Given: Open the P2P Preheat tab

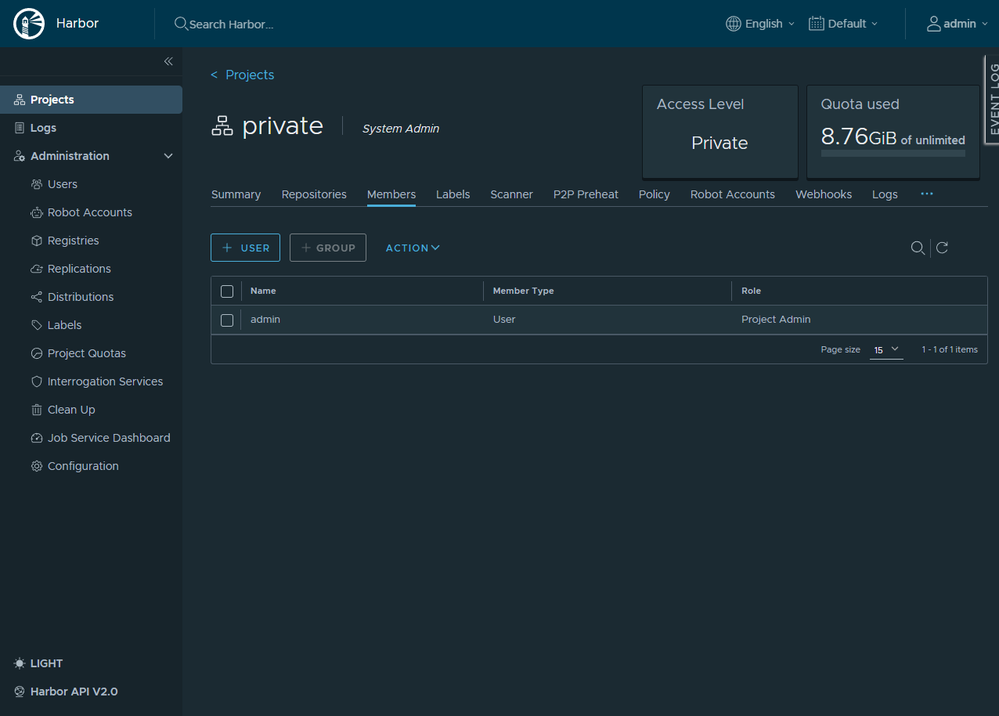Looking at the screenshot, I should (586, 194).
